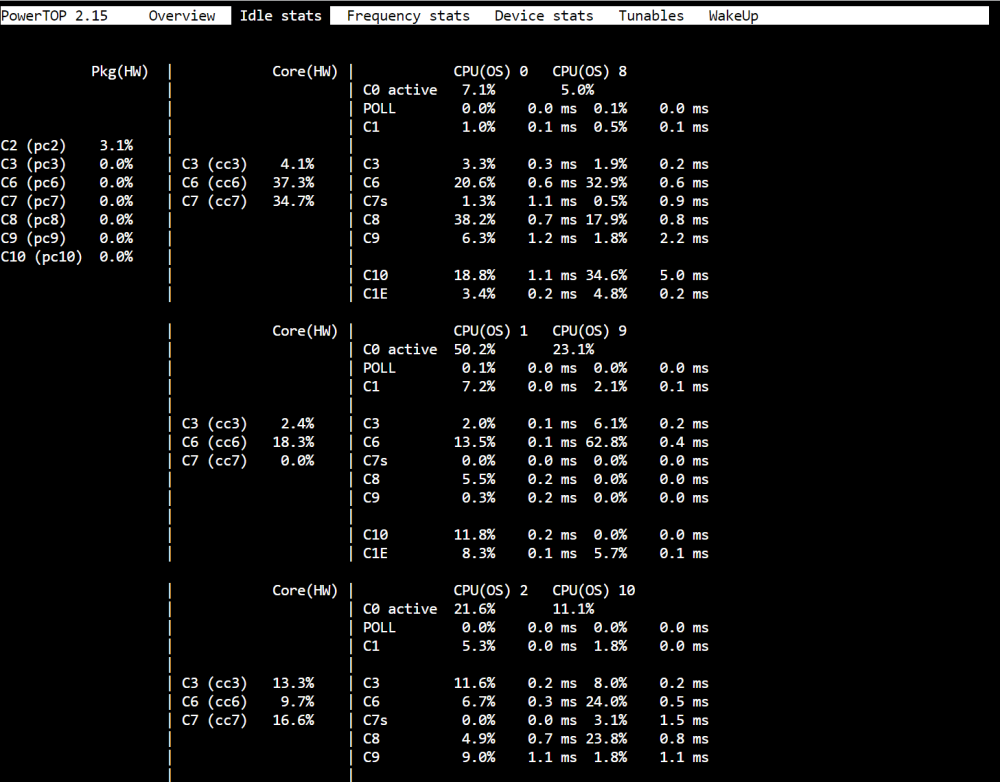1000x782 pixels.
Task: Switch to the WakeUp tab
Action: (733, 15)
